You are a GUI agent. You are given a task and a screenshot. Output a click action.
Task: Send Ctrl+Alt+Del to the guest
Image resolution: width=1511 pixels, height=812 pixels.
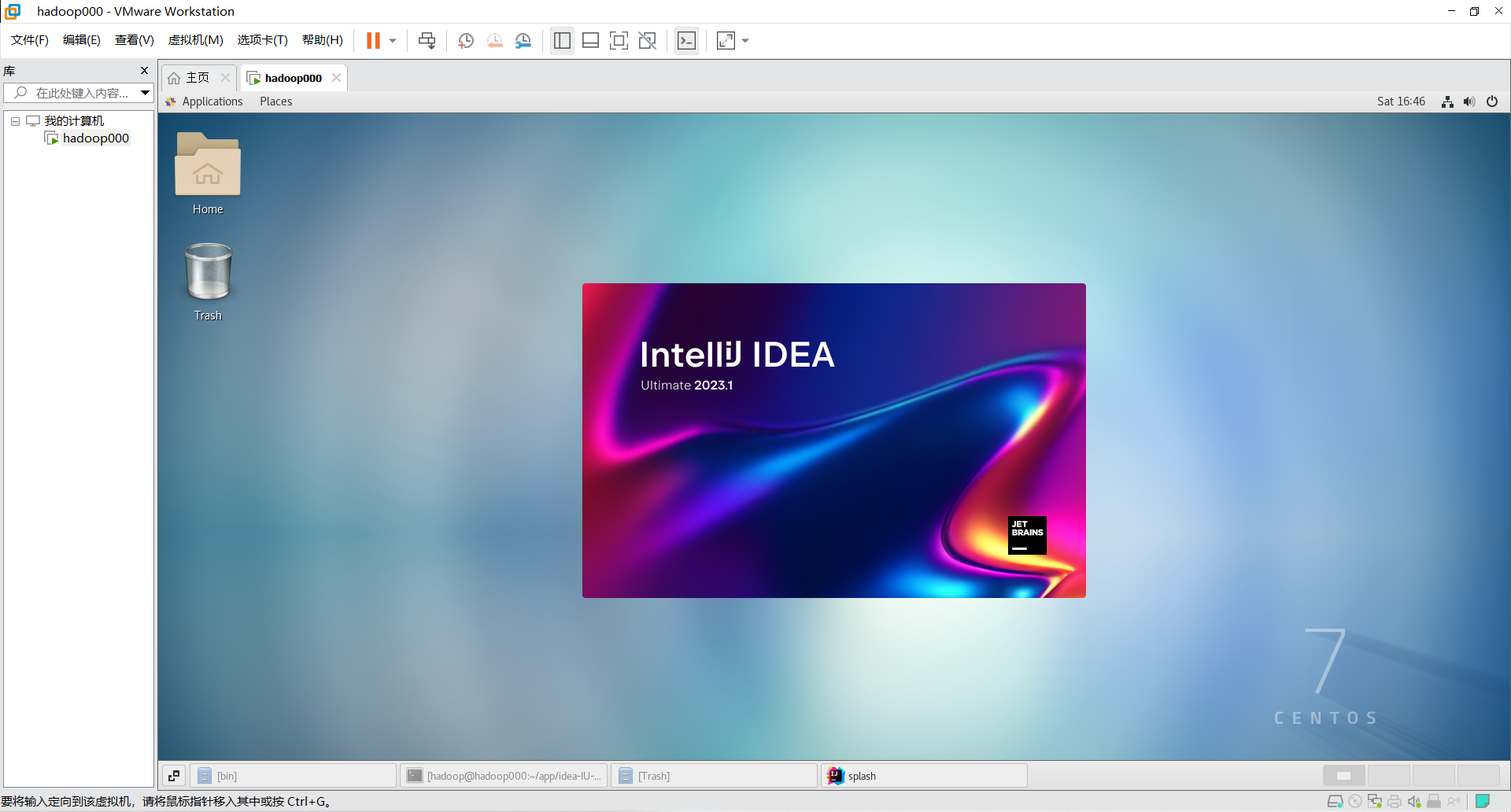[x=427, y=40]
